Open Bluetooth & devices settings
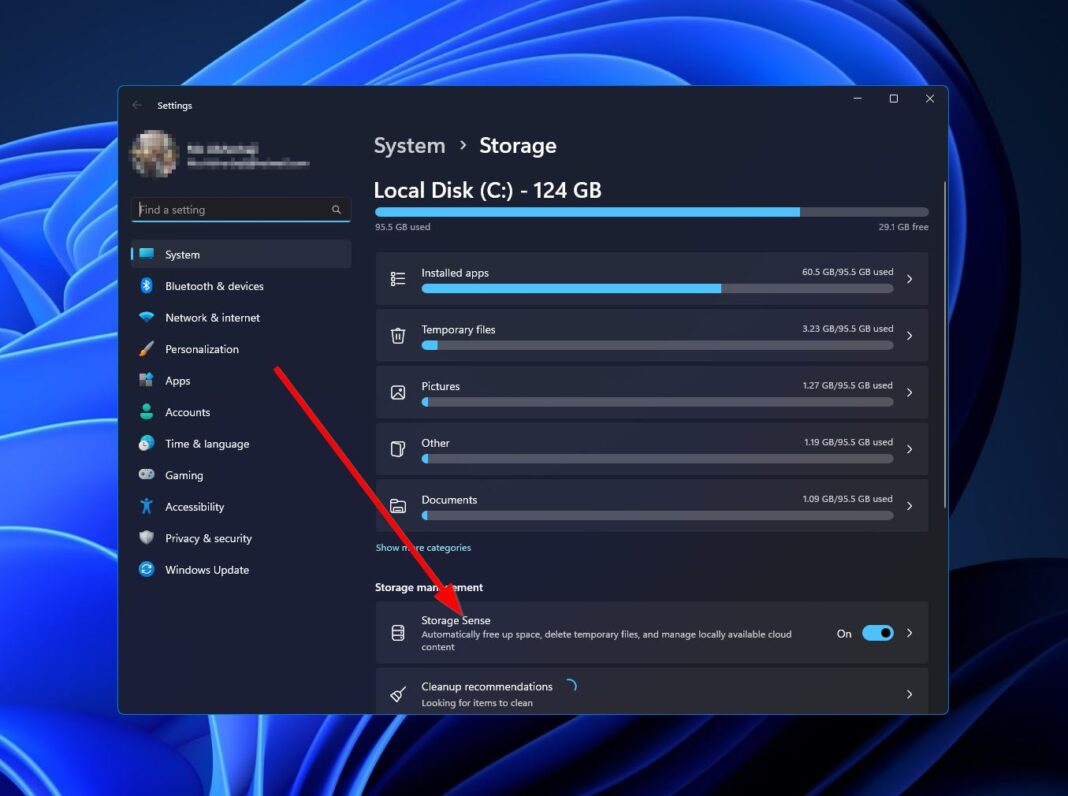1068x796 pixels. 212,286
